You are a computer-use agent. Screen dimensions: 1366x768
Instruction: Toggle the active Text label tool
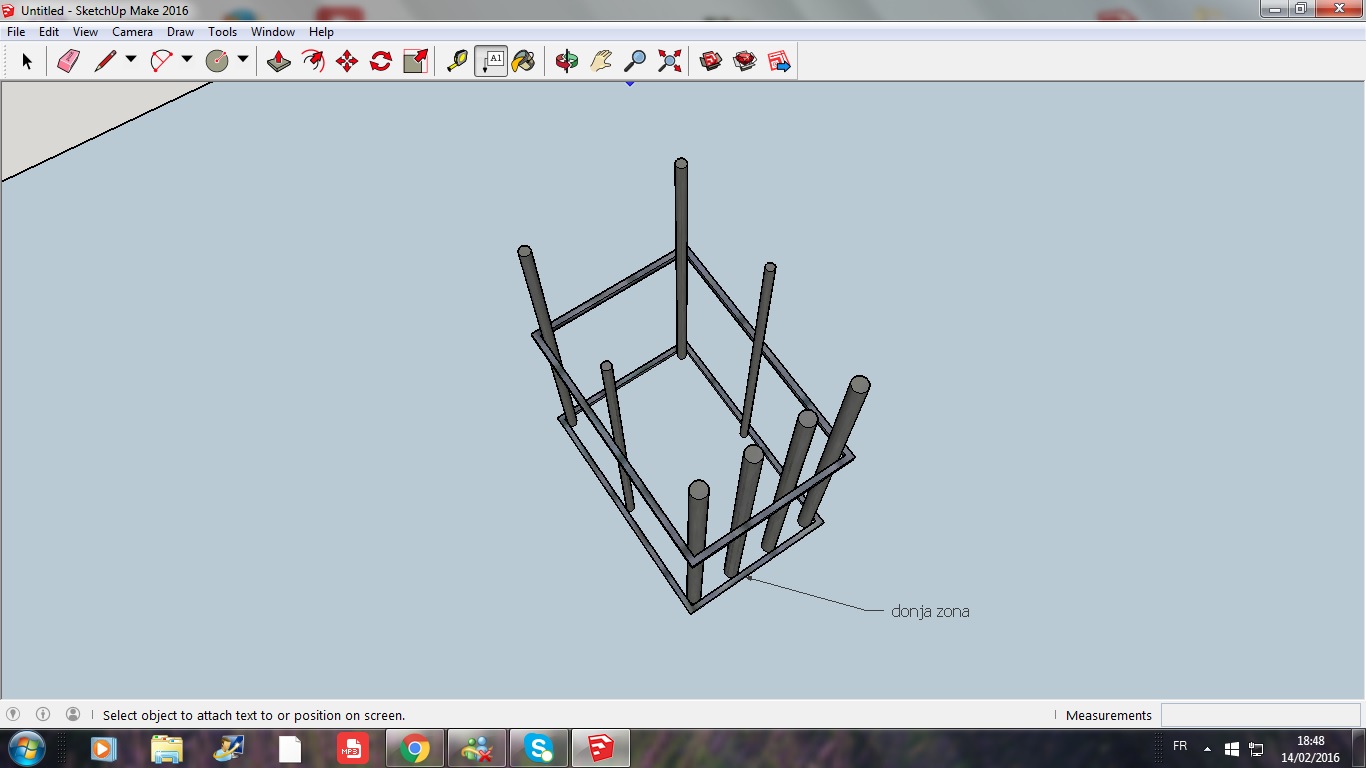tap(491, 61)
